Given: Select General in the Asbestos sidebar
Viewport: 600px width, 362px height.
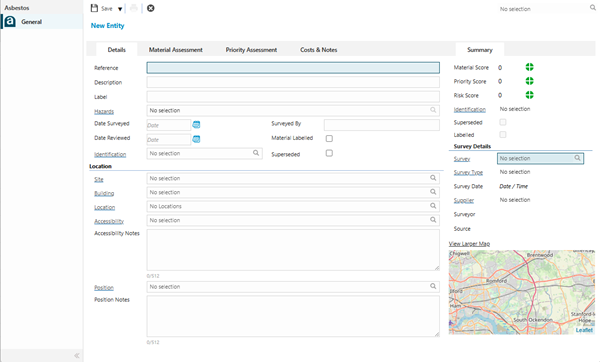Looking at the screenshot, I should click(42, 22).
